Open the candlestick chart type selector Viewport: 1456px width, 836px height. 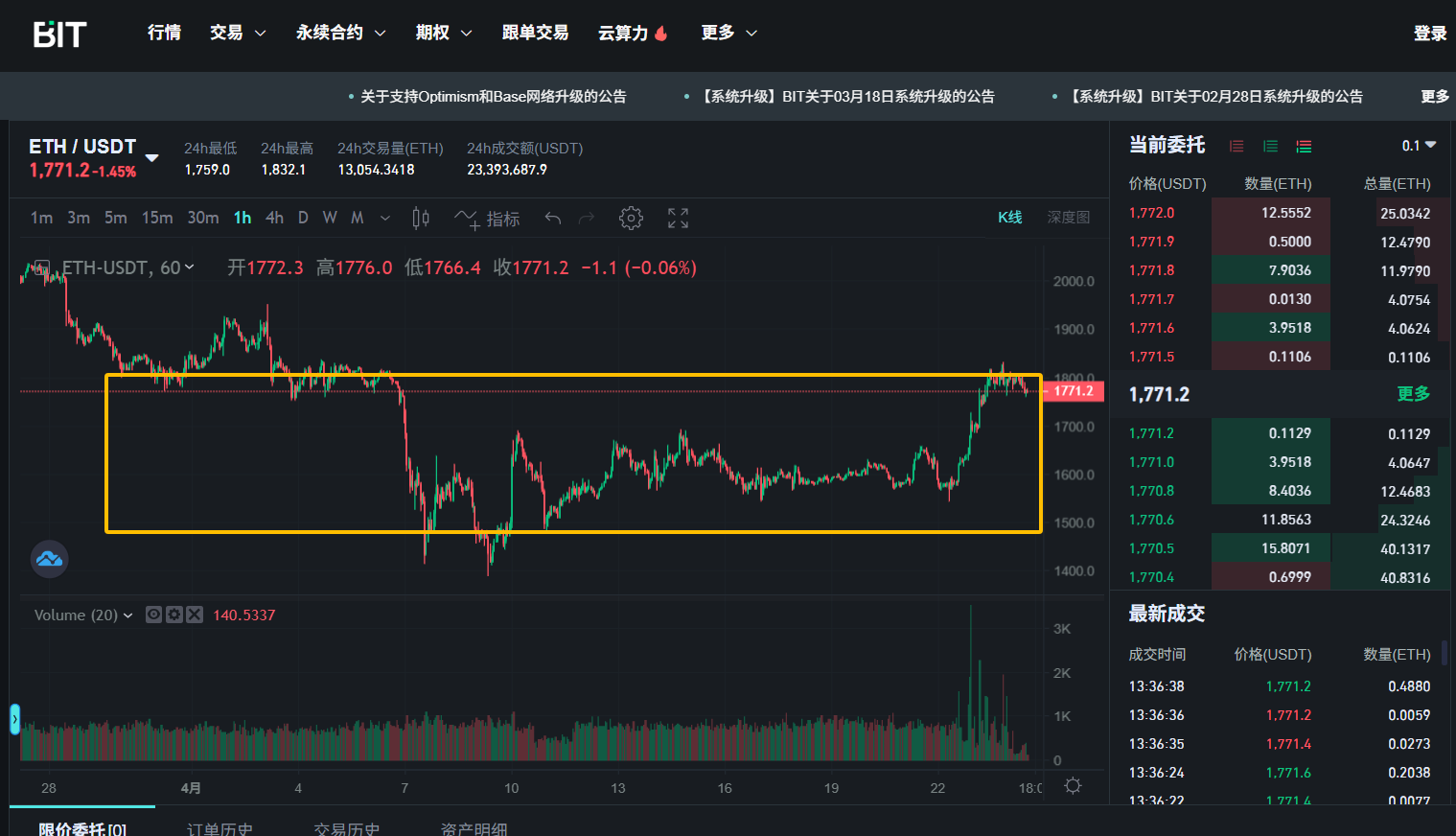coord(421,219)
